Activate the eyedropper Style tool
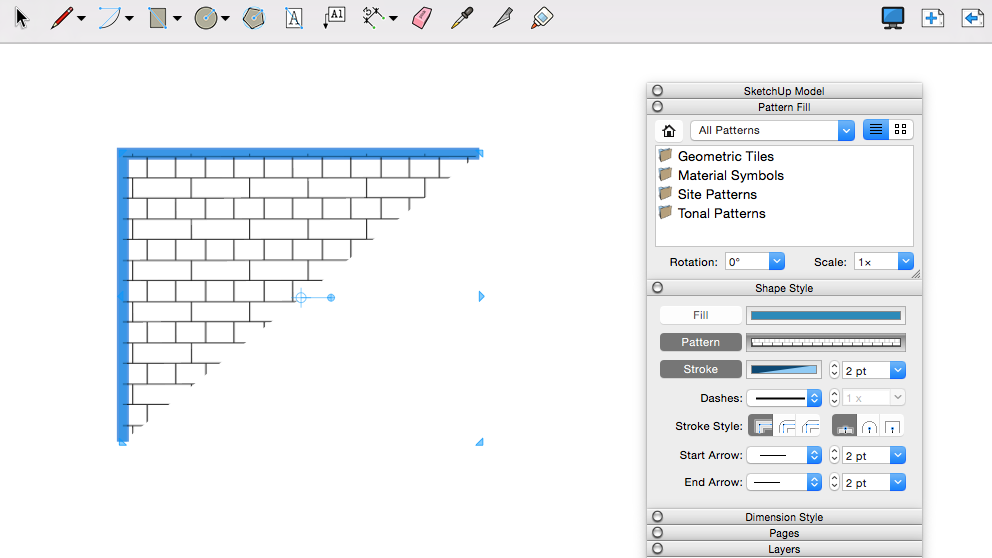 [462, 18]
